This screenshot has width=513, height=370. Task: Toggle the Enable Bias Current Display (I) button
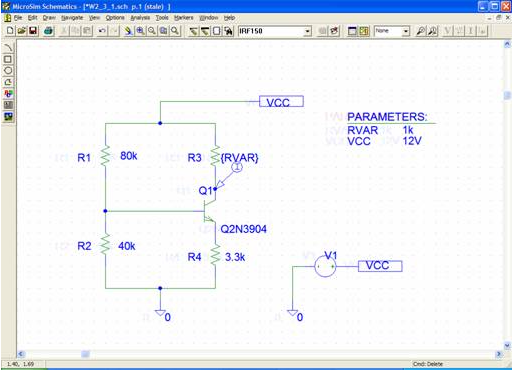(x=471, y=31)
